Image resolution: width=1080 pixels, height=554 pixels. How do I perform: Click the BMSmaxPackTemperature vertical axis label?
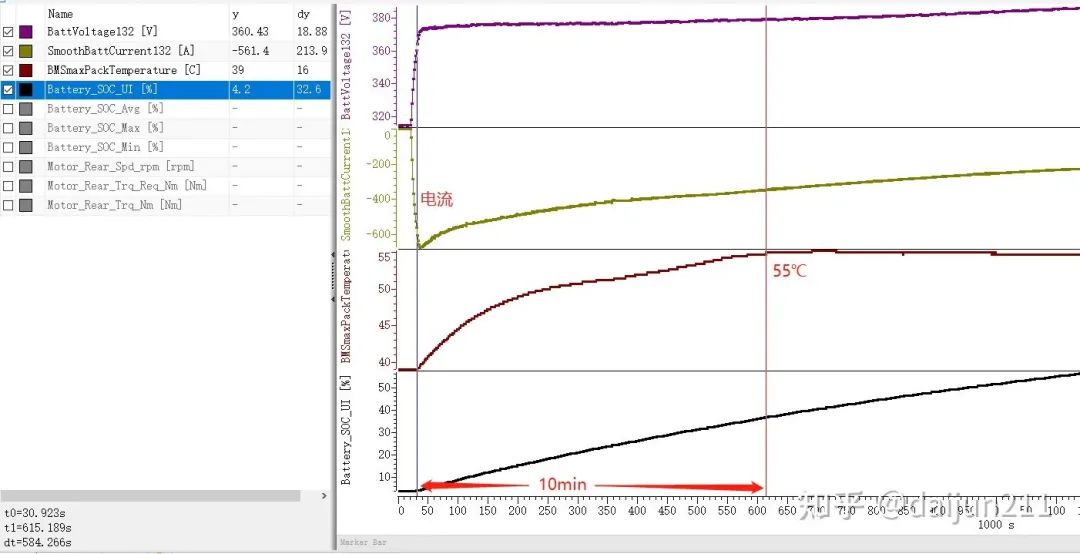(x=346, y=307)
